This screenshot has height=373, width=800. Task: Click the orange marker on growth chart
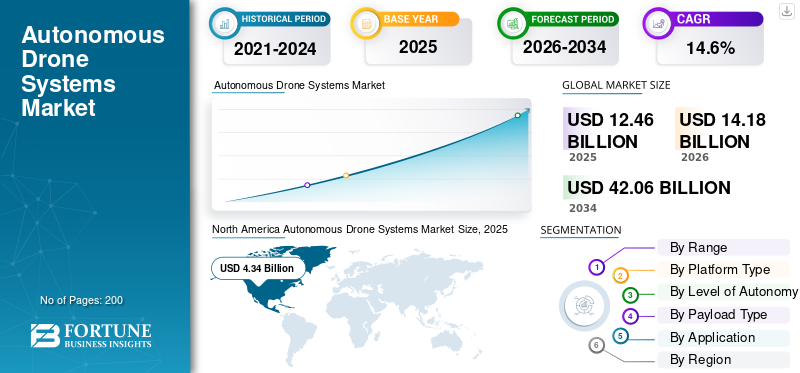coord(346,175)
